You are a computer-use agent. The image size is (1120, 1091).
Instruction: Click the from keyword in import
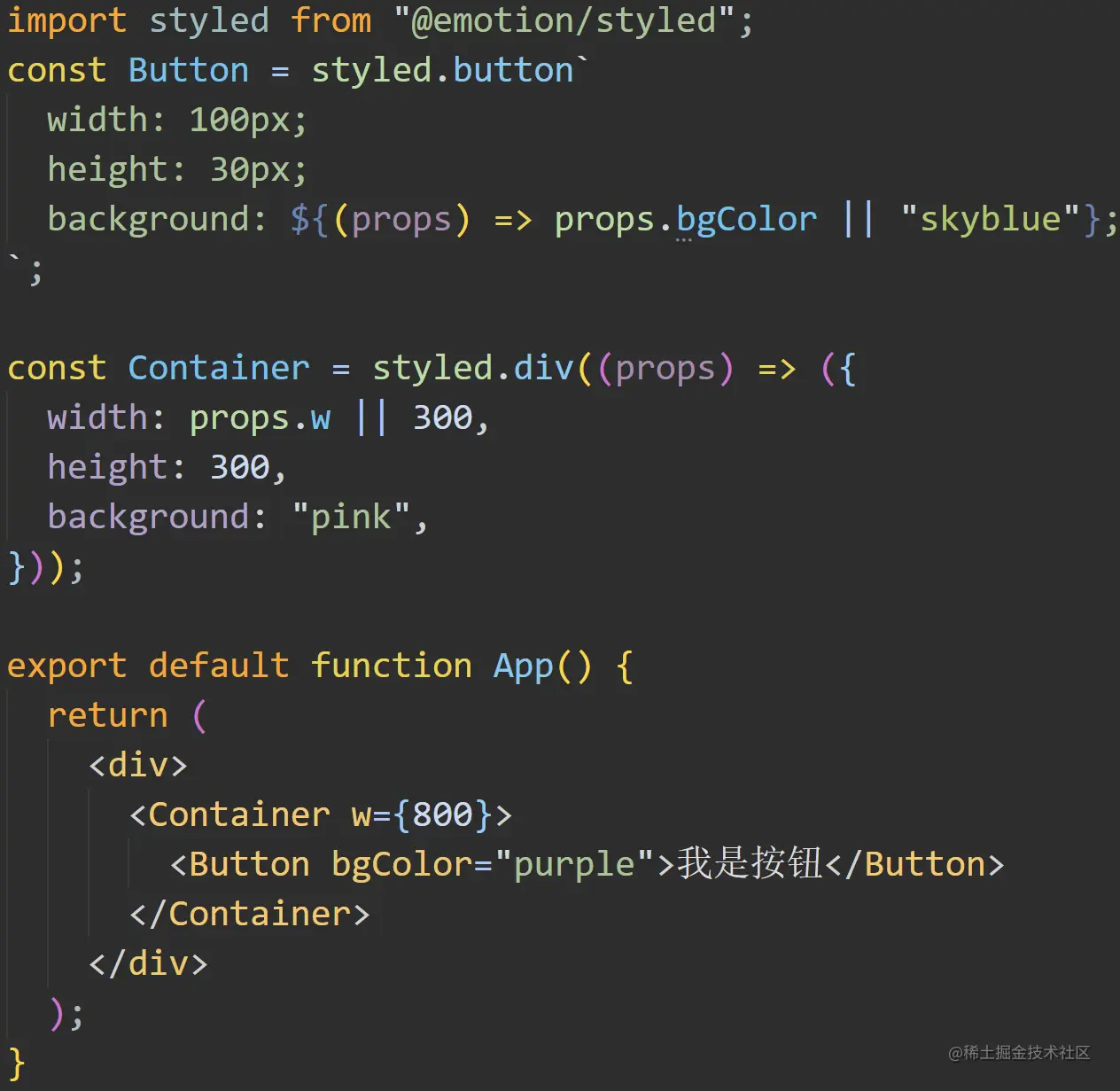click(x=331, y=20)
